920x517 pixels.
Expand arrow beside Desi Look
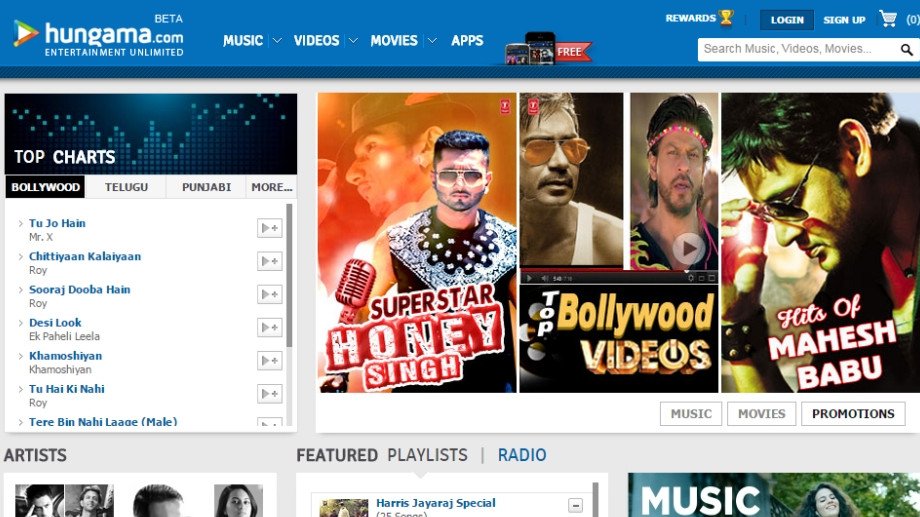point(21,323)
